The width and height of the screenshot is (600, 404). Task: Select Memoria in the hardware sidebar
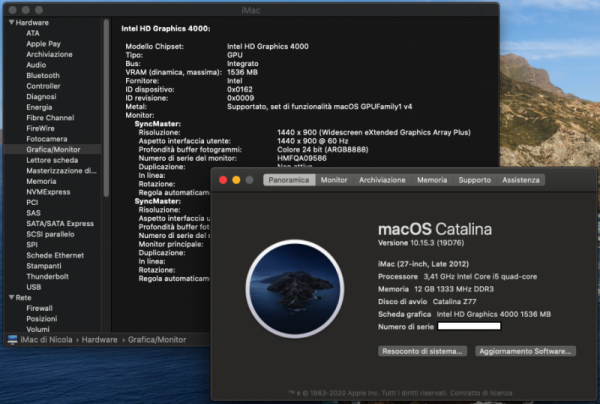(41, 181)
